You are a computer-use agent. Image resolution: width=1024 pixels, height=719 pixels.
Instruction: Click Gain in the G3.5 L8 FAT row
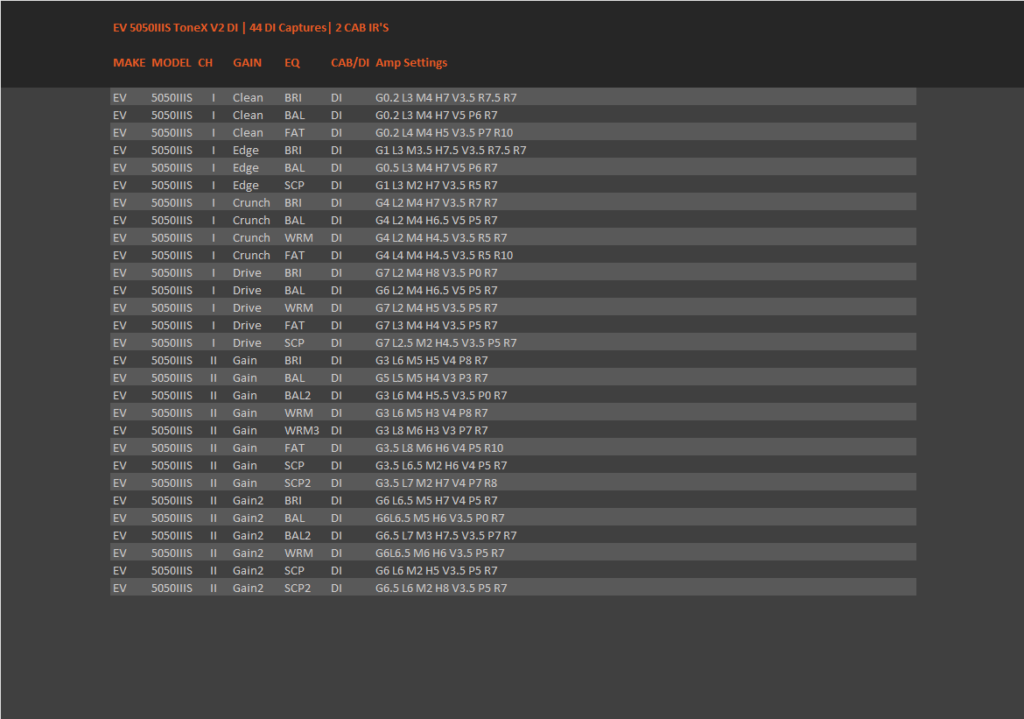click(x=245, y=448)
